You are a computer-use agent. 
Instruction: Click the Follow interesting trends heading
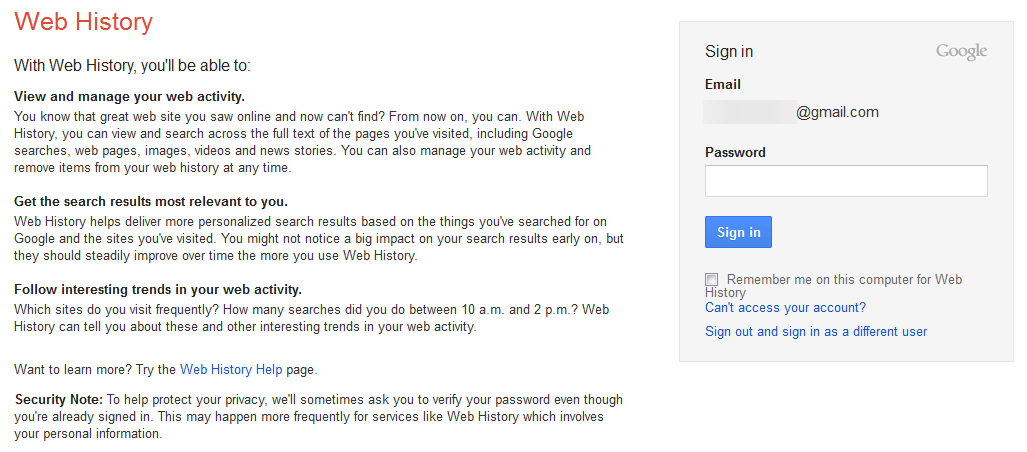coord(158,290)
